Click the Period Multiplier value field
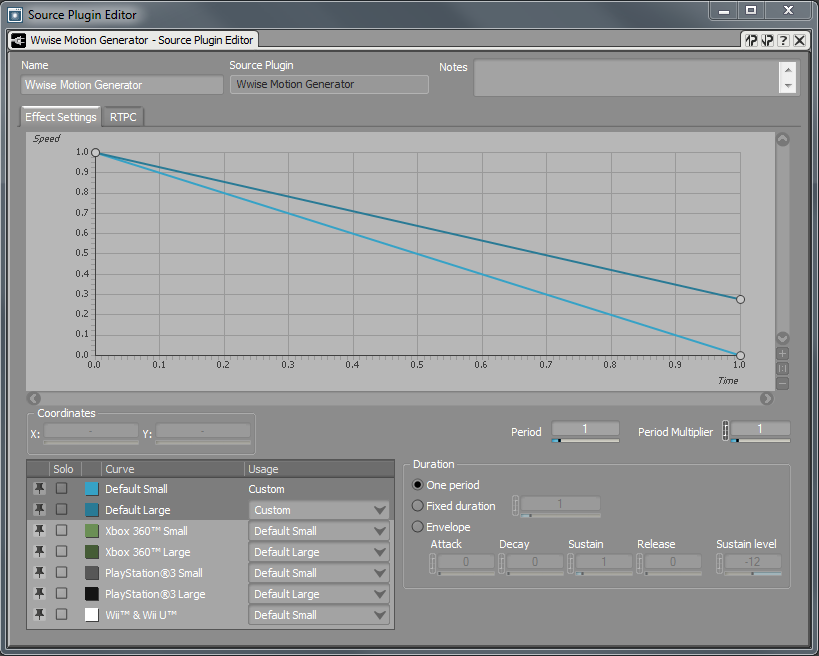 [760, 429]
